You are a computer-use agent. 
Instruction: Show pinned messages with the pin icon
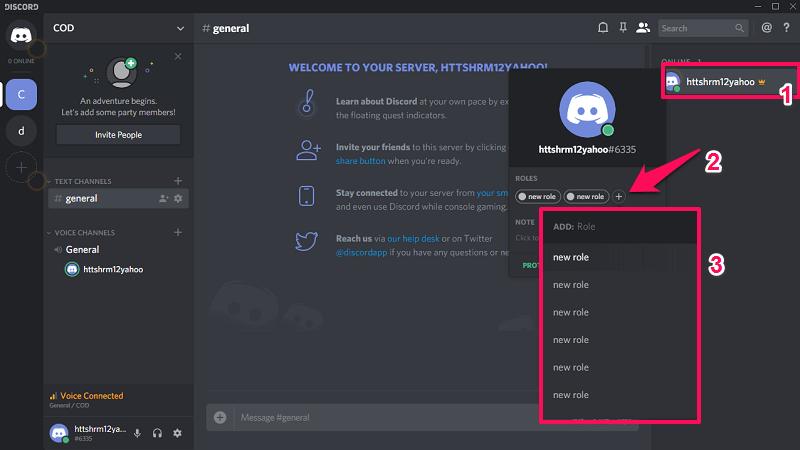pos(623,28)
